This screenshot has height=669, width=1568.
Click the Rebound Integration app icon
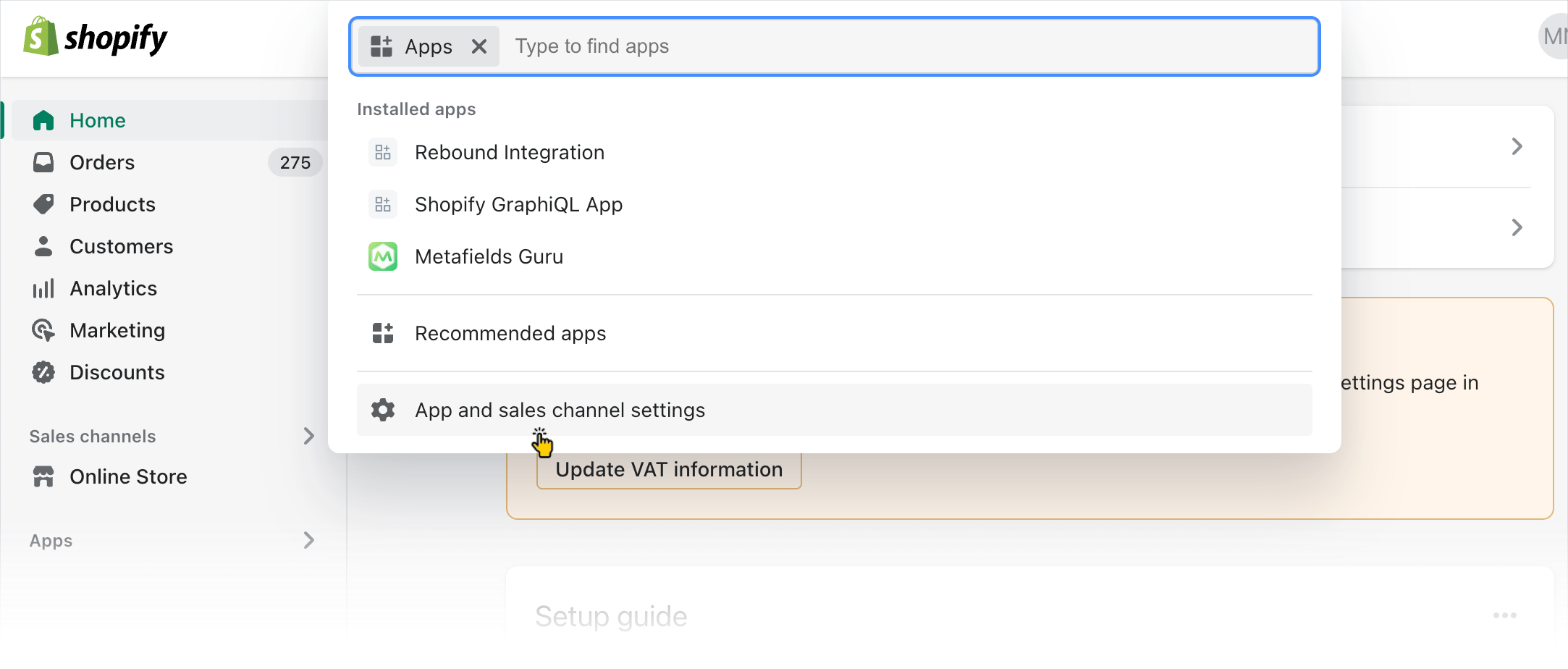(383, 152)
